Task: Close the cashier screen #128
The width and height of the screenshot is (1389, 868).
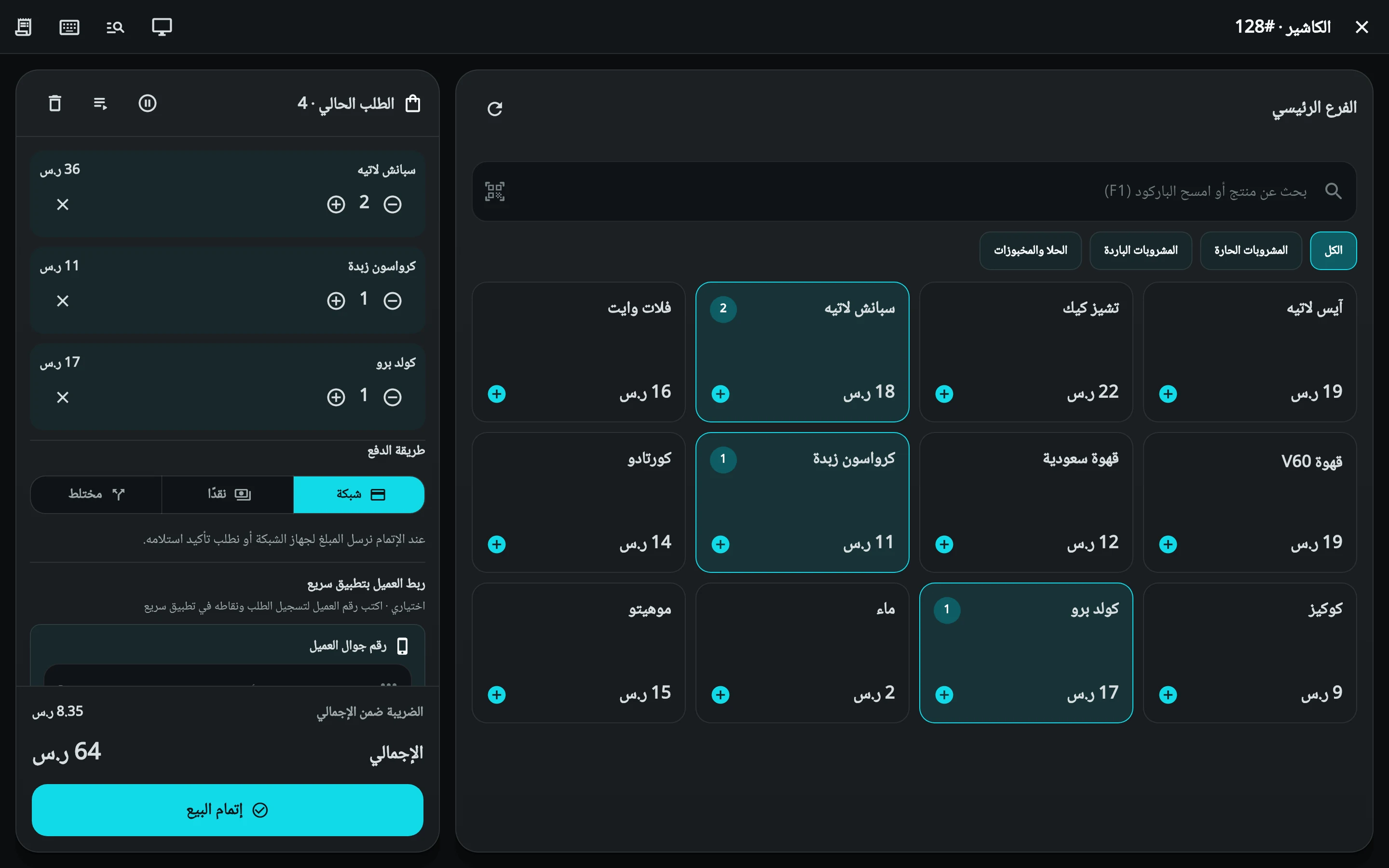Action: click(1362, 27)
